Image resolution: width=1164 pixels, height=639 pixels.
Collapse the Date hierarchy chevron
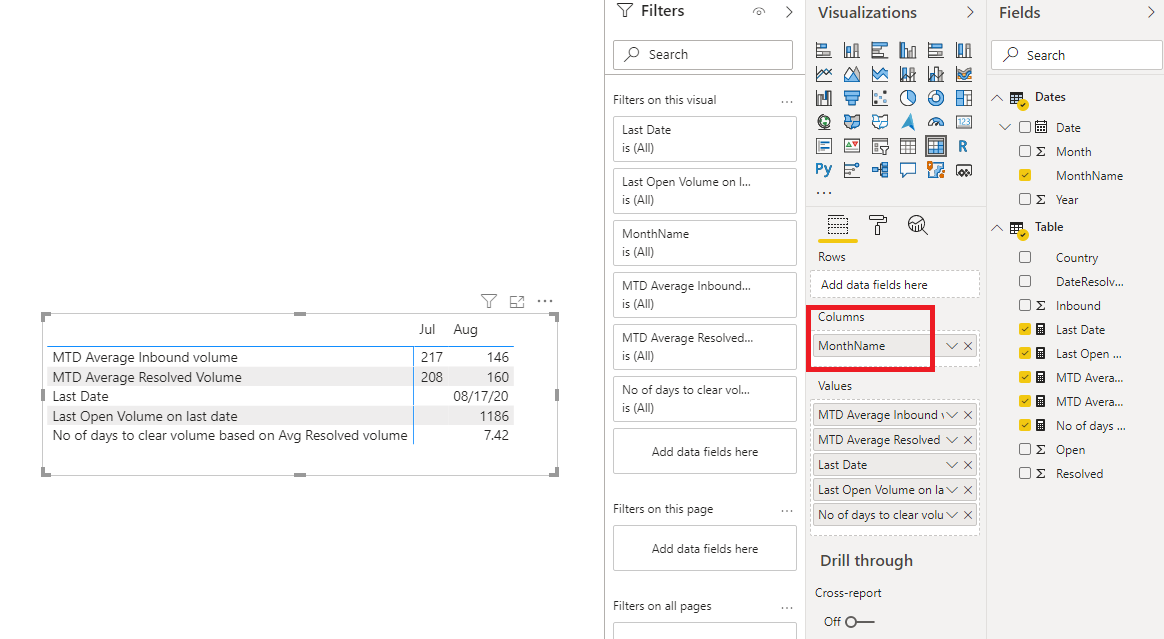pyautogui.click(x=1005, y=127)
